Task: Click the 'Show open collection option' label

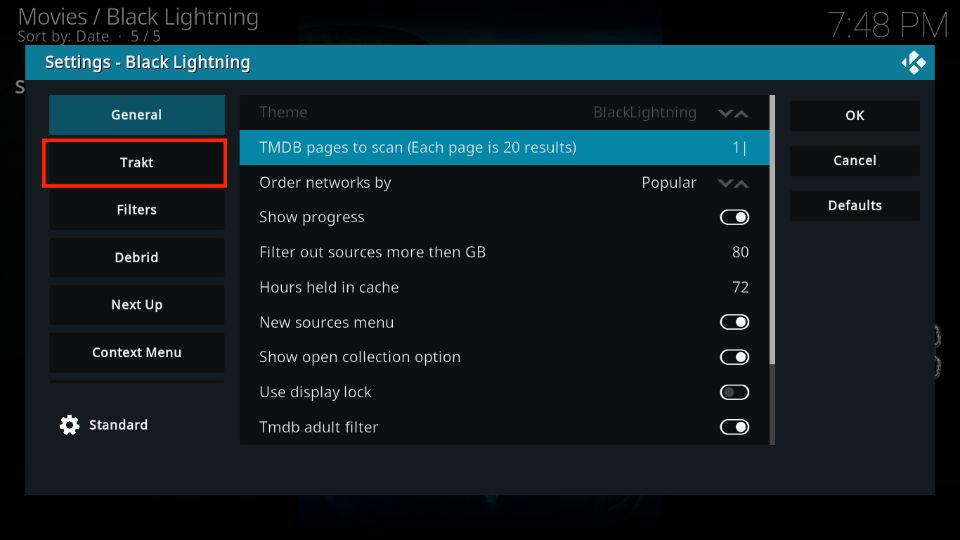Action: point(360,357)
